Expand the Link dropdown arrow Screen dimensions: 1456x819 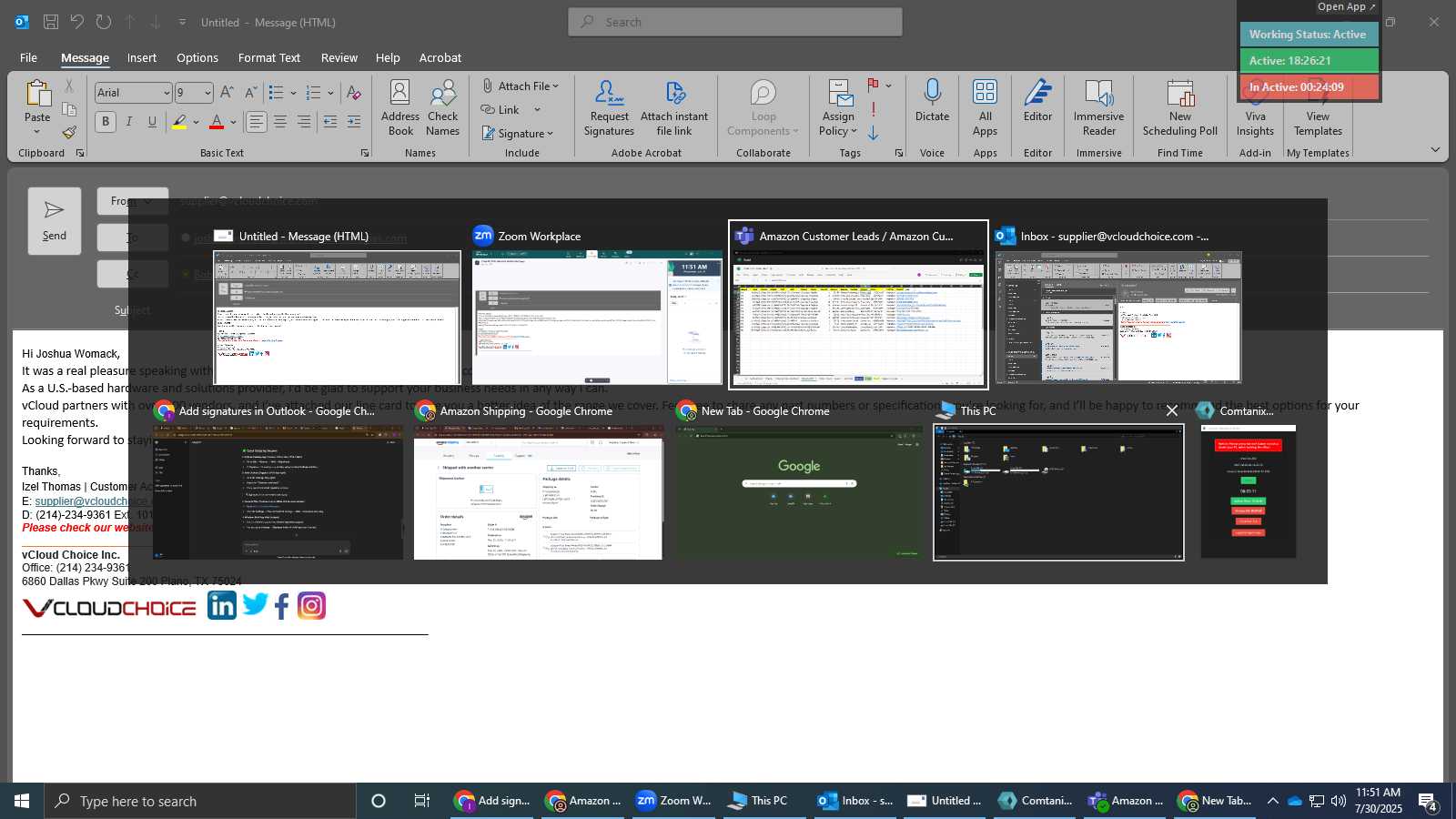pyautogui.click(x=537, y=110)
